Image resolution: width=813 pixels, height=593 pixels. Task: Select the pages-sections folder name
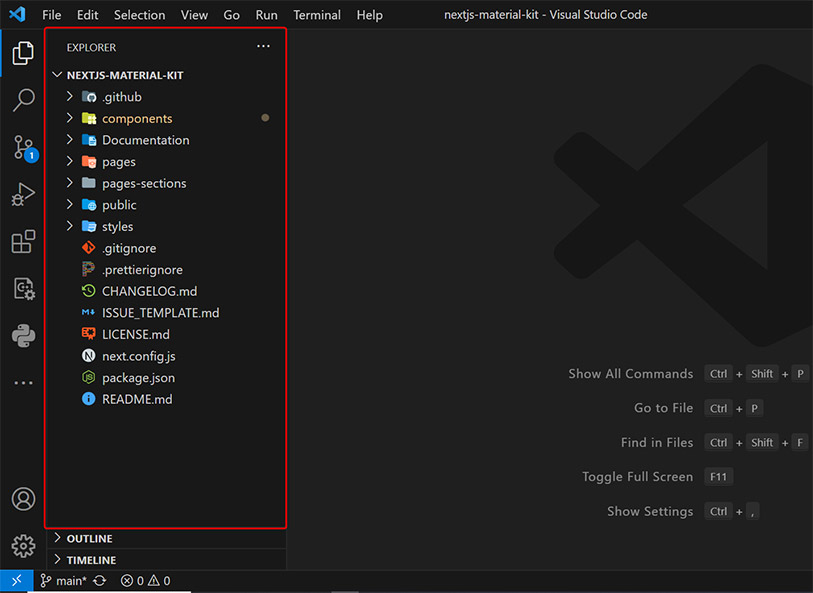click(x=144, y=183)
